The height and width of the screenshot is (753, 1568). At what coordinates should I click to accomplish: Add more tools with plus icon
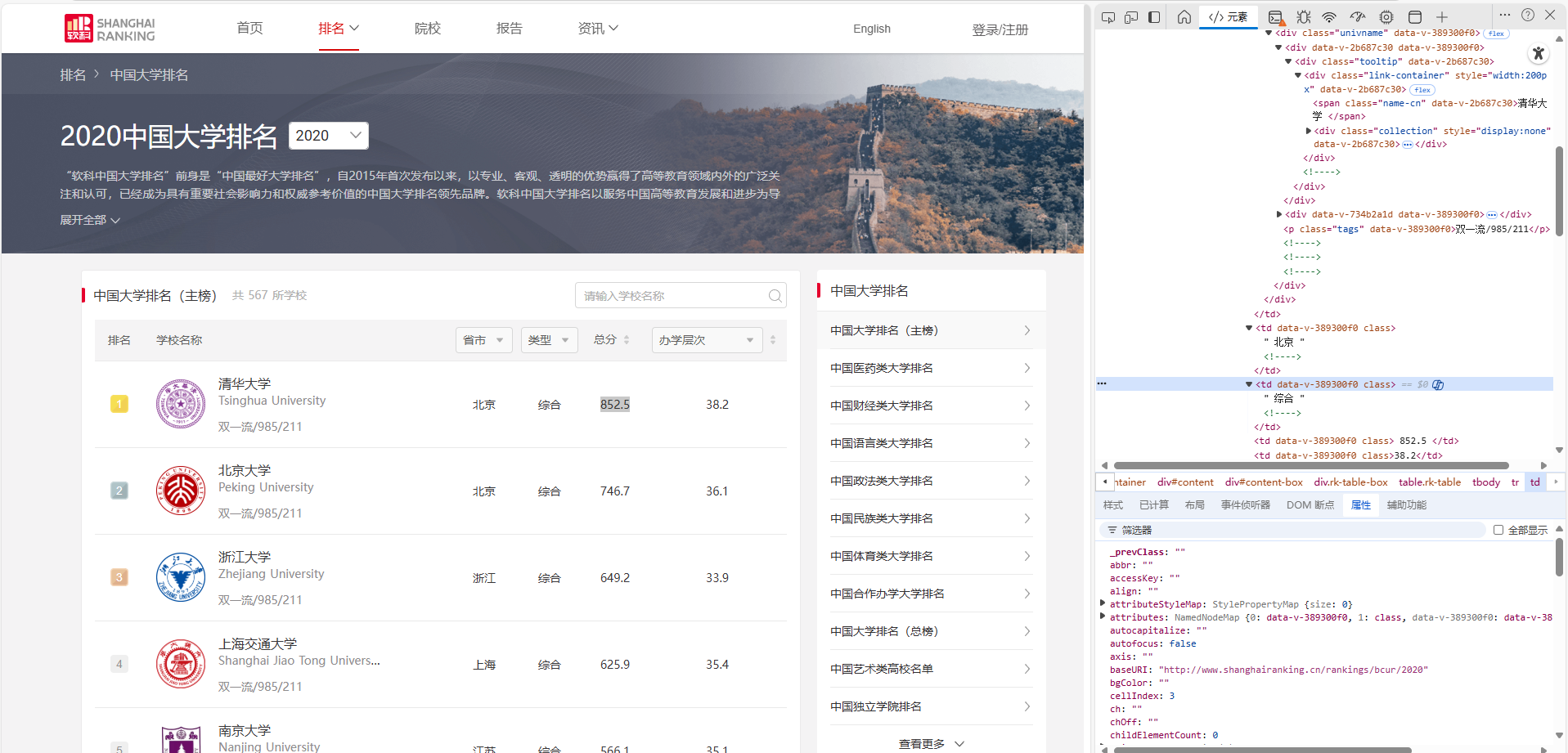coord(1442,17)
